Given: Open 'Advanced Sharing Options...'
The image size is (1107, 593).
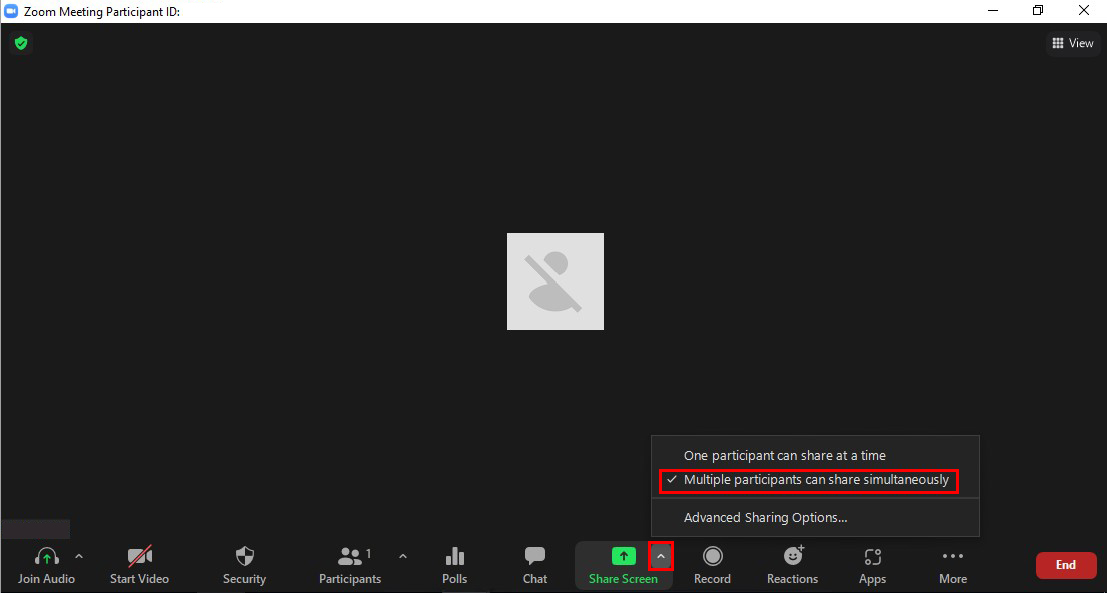Looking at the screenshot, I should tap(765, 517).
